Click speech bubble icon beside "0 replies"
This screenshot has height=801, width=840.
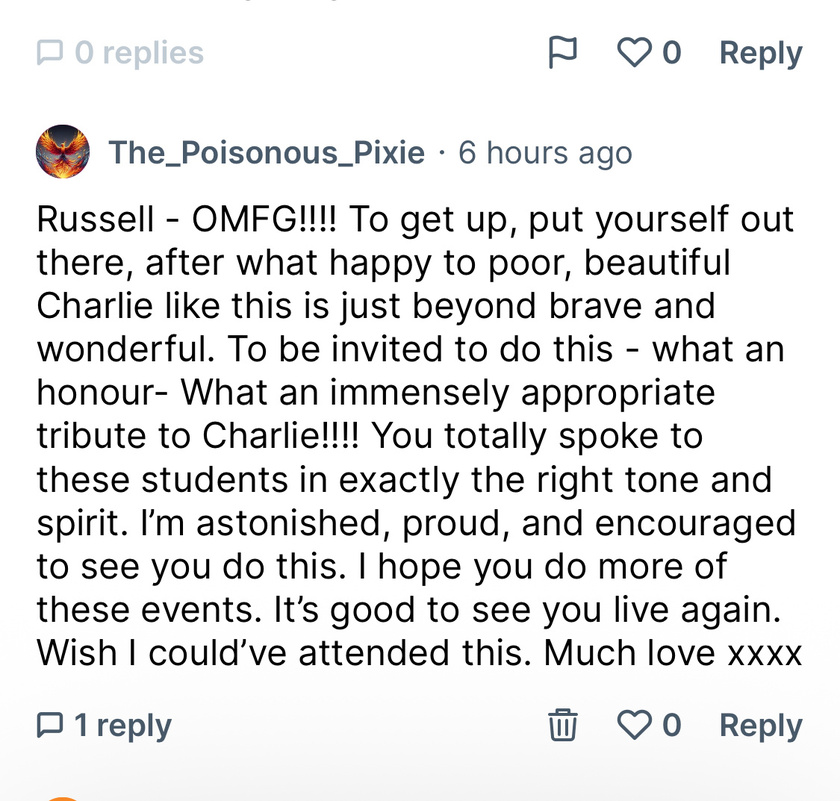tap(49, 53)
